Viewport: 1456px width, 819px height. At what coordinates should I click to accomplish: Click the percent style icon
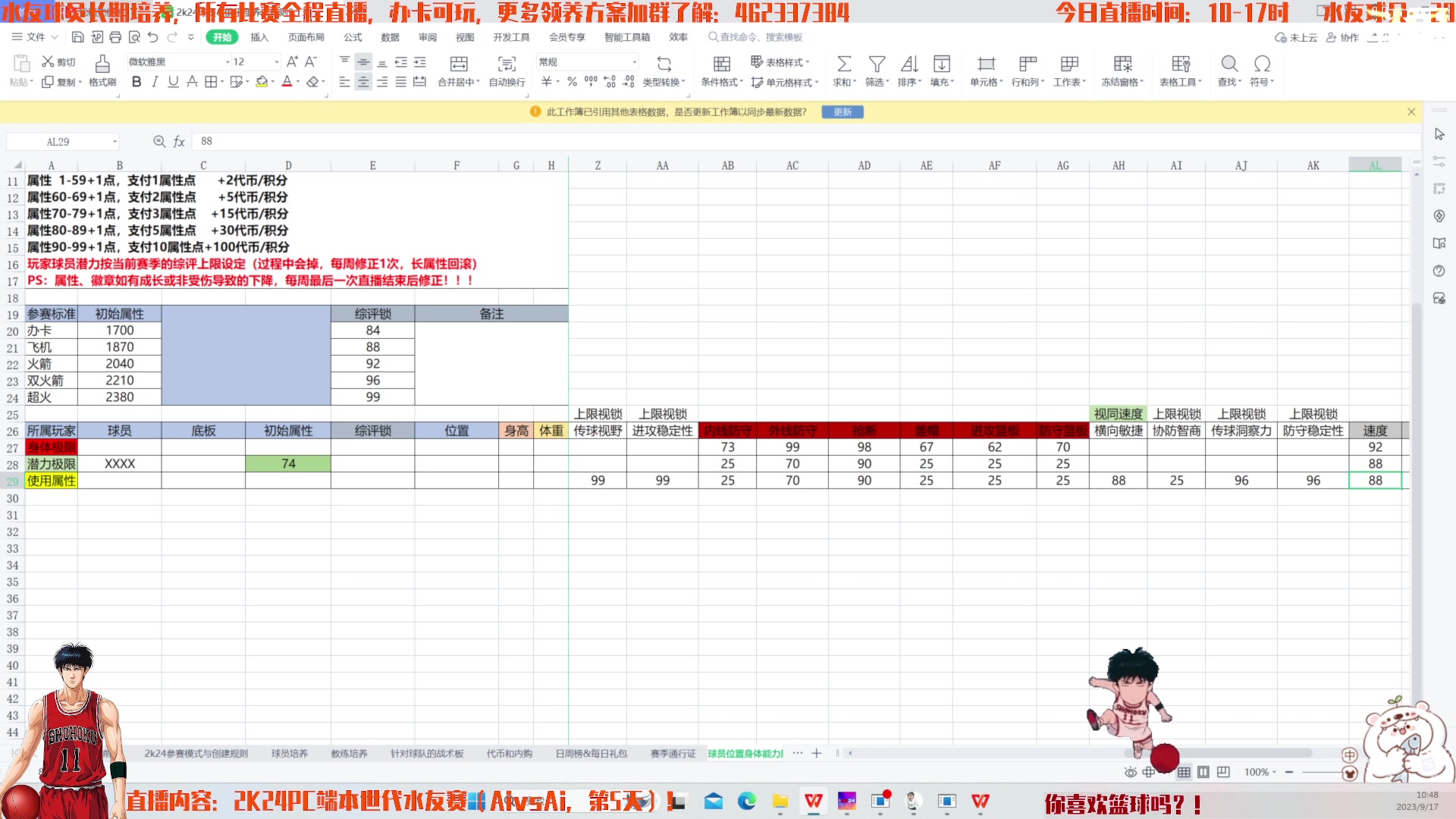click(572, 82)
